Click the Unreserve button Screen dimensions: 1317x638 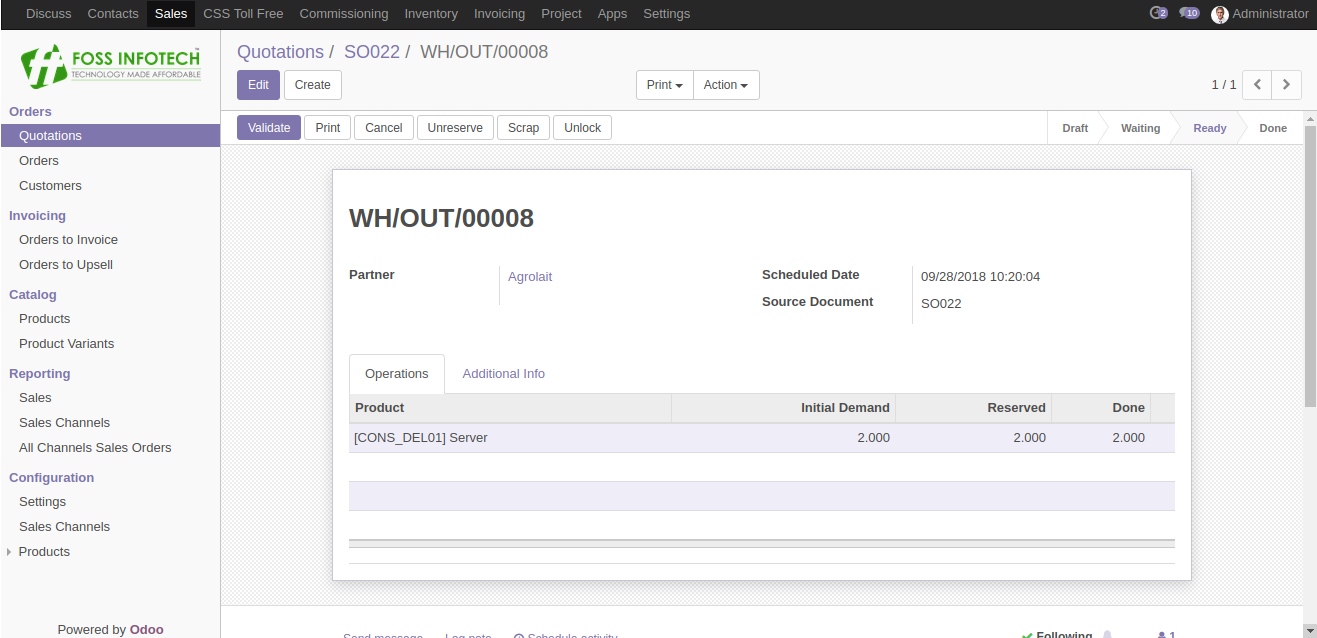pos(455,128)
